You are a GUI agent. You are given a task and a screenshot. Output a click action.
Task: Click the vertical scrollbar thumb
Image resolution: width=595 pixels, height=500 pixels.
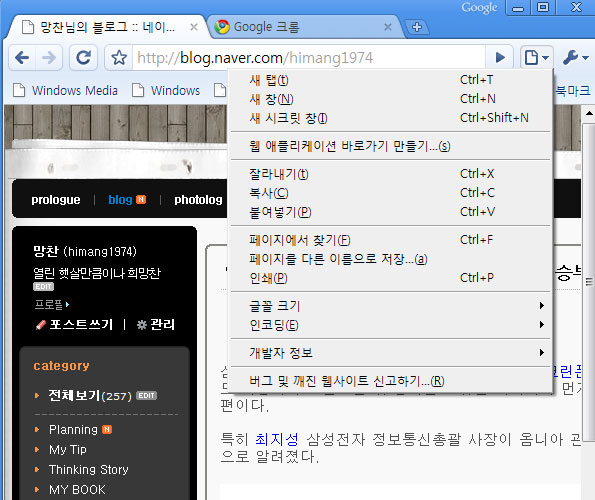coord(589,281)
